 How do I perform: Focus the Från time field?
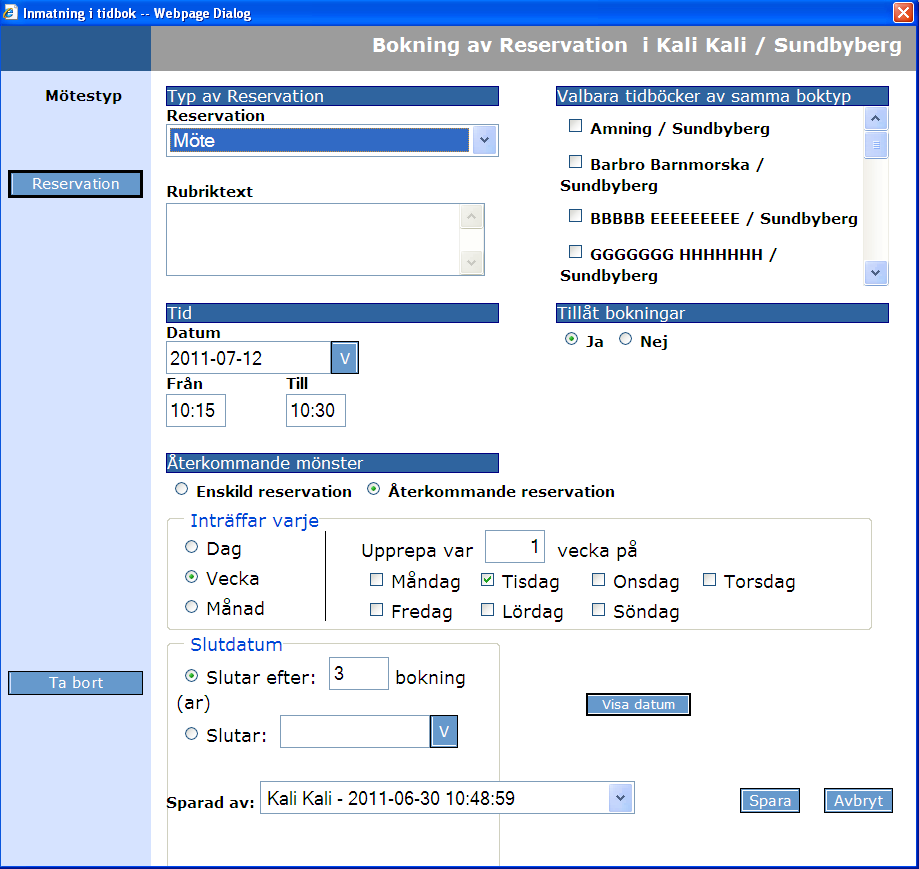196,410
